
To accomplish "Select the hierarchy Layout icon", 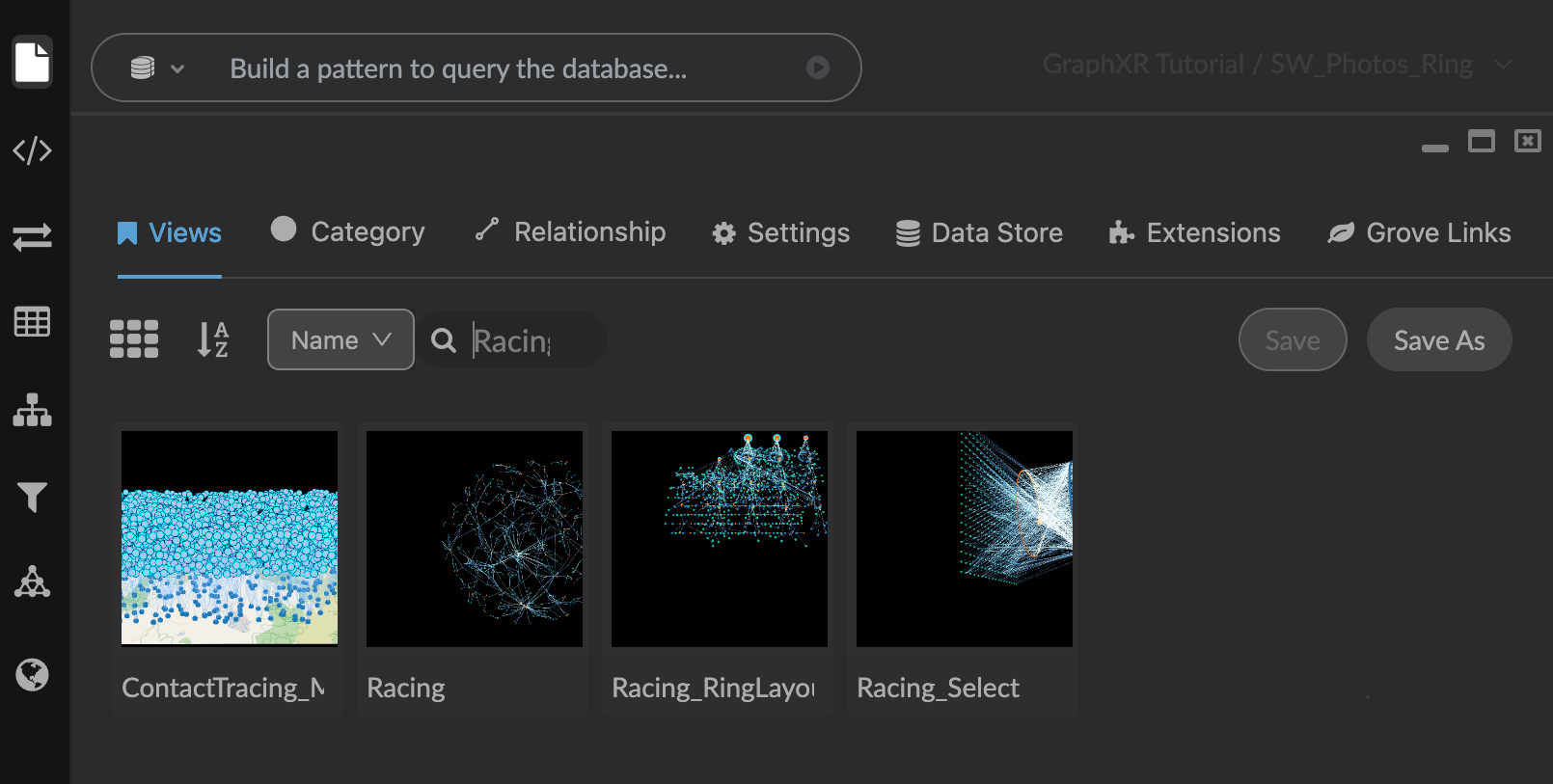I will coord(32,410).
